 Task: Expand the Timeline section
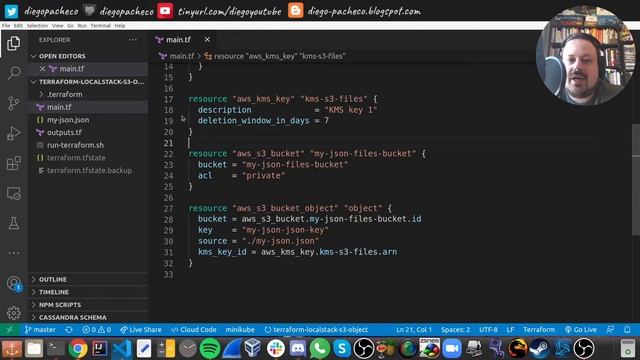88,292
